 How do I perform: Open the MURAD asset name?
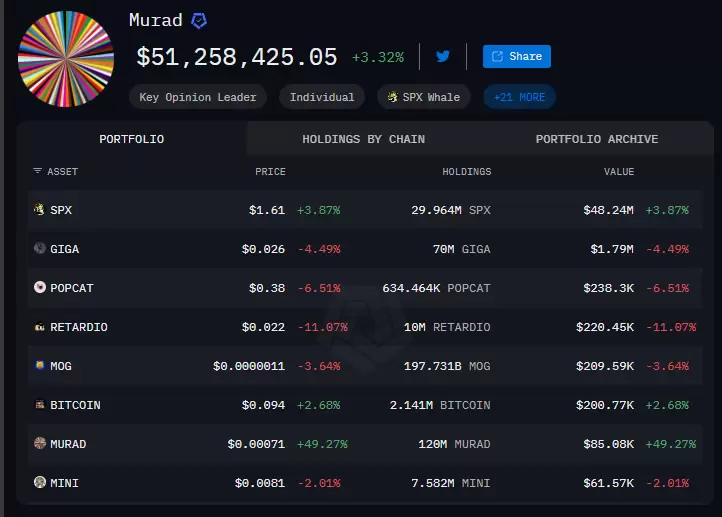tap(68, 444)
